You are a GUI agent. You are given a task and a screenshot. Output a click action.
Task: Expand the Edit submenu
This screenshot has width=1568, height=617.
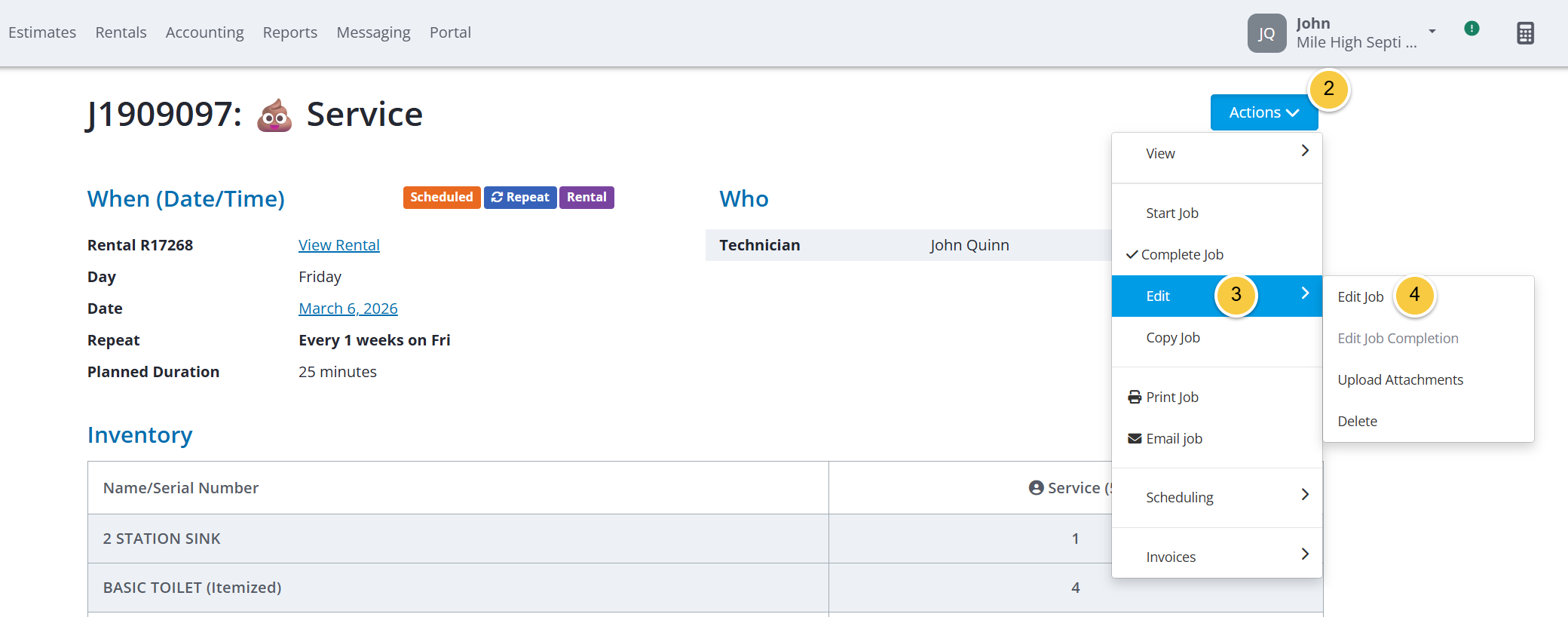tap(1217, 296)
